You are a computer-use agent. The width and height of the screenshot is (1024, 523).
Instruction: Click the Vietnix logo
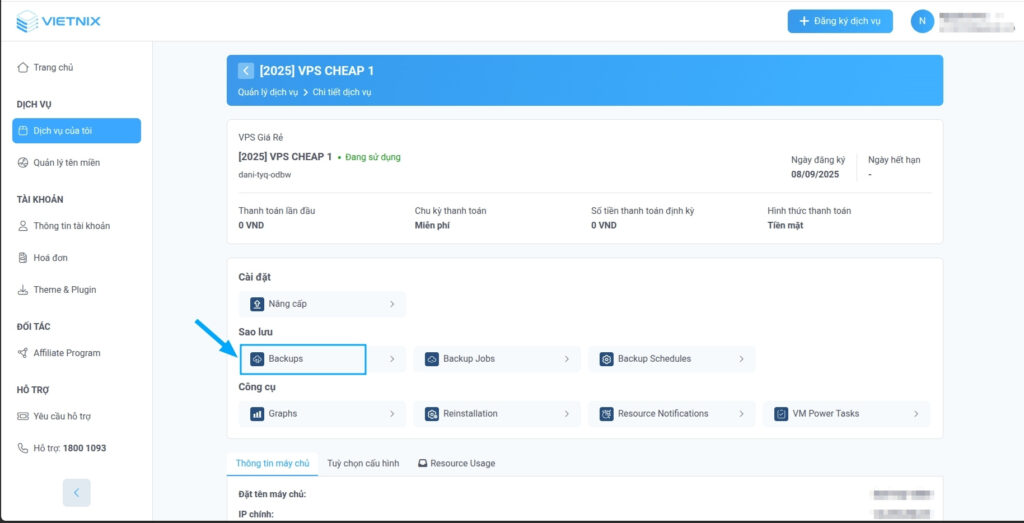point(58,21)
